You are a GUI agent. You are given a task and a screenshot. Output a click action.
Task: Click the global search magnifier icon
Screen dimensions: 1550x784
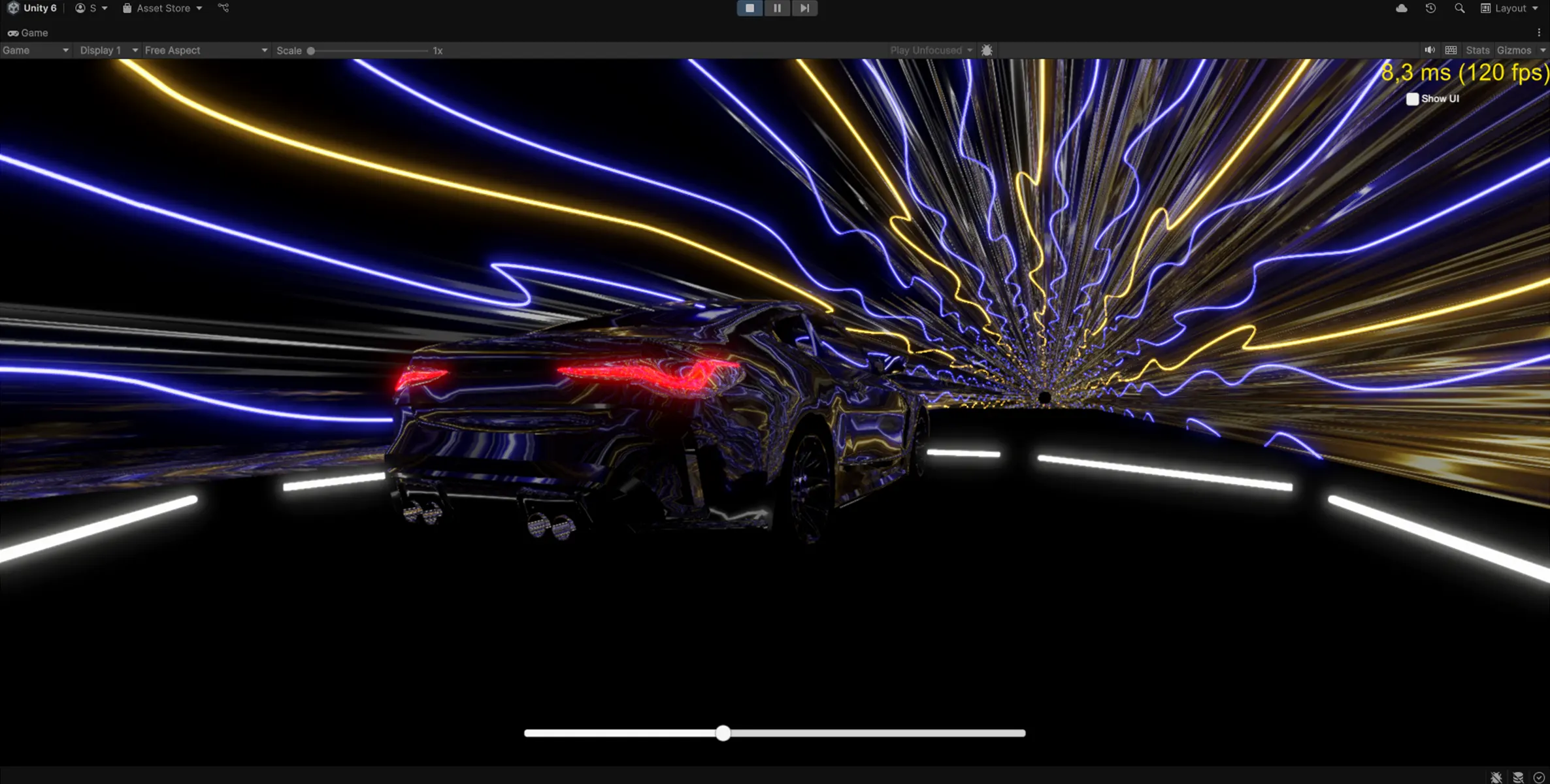pos(1459,8)
